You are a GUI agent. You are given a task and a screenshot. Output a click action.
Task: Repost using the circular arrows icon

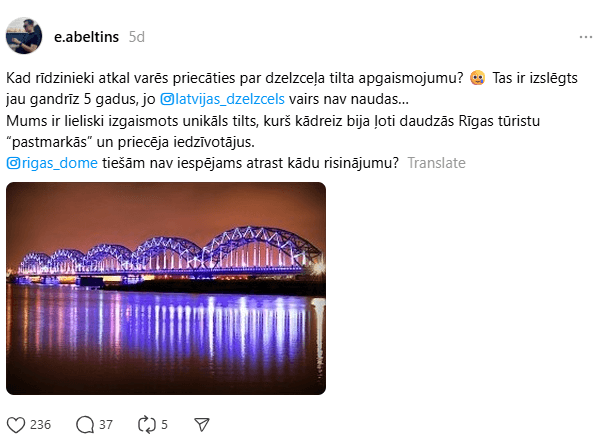147,425
